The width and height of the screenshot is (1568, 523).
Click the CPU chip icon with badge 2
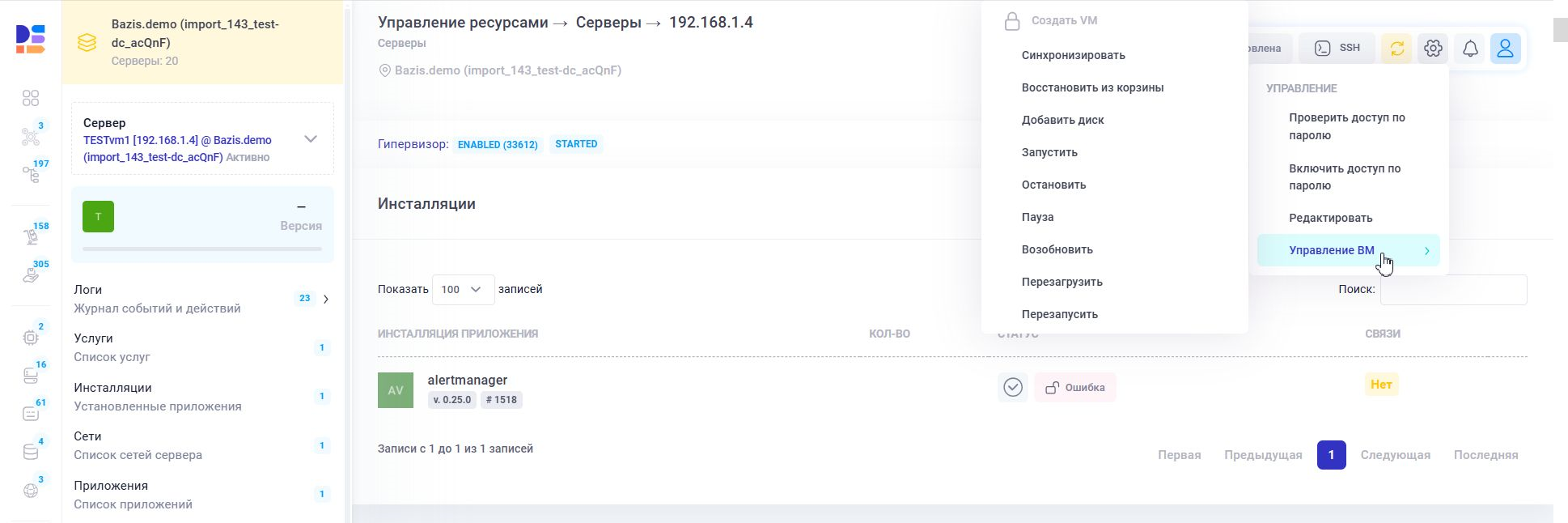pyautogui.click(x=31, y=337)
